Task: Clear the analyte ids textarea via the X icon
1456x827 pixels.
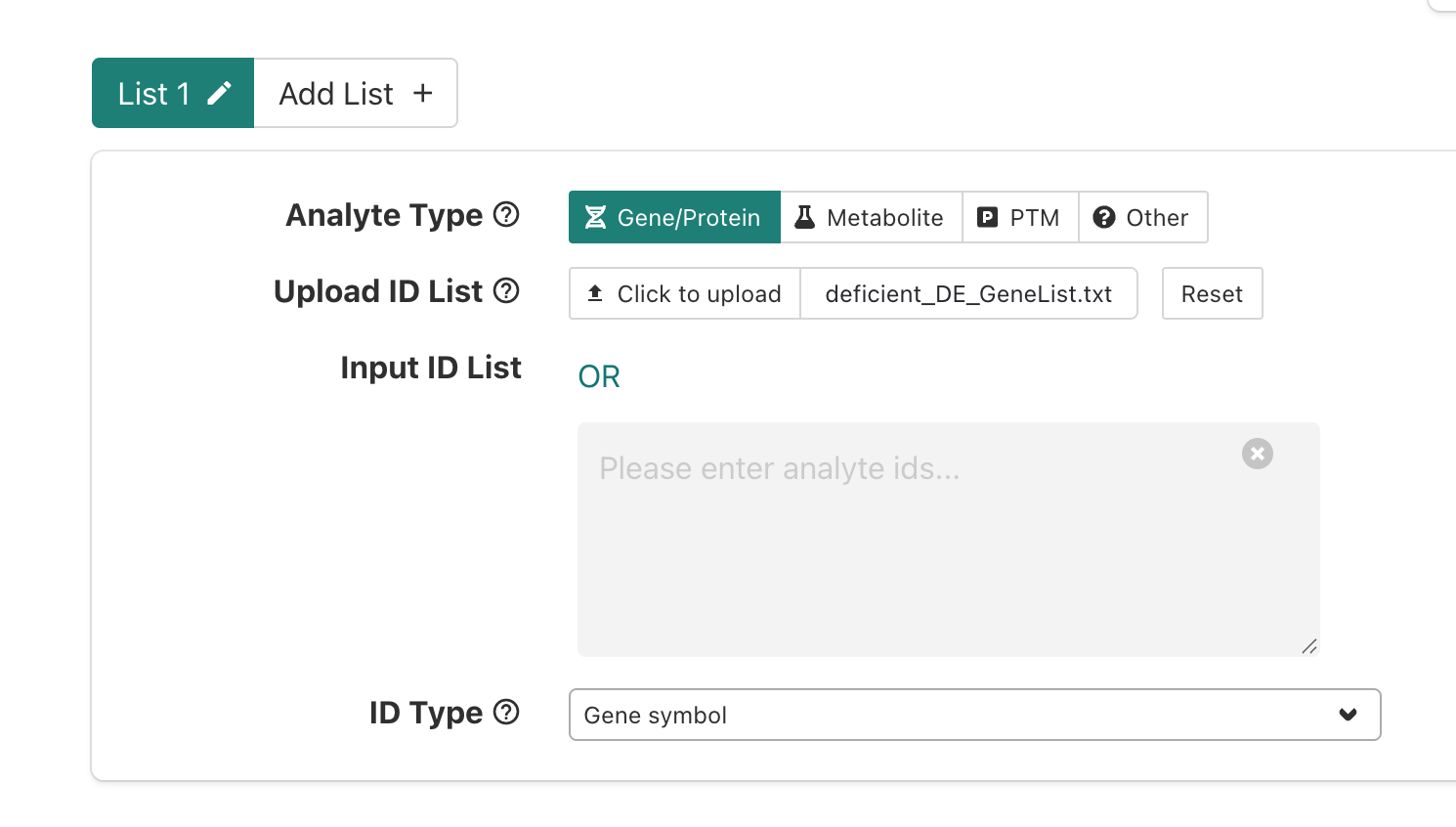Action: pos(1257,453)
